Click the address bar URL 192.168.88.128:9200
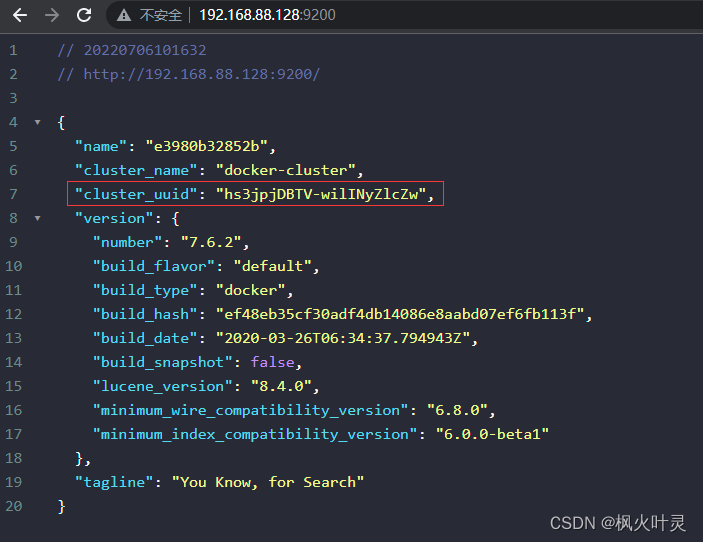 click(x=267, y=15)
